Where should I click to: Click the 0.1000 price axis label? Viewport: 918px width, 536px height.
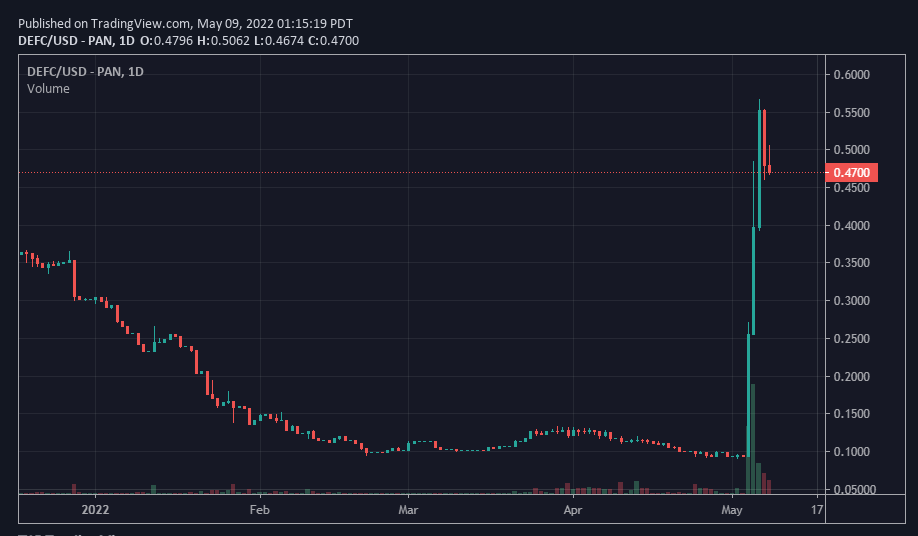(x=851, y=452)
